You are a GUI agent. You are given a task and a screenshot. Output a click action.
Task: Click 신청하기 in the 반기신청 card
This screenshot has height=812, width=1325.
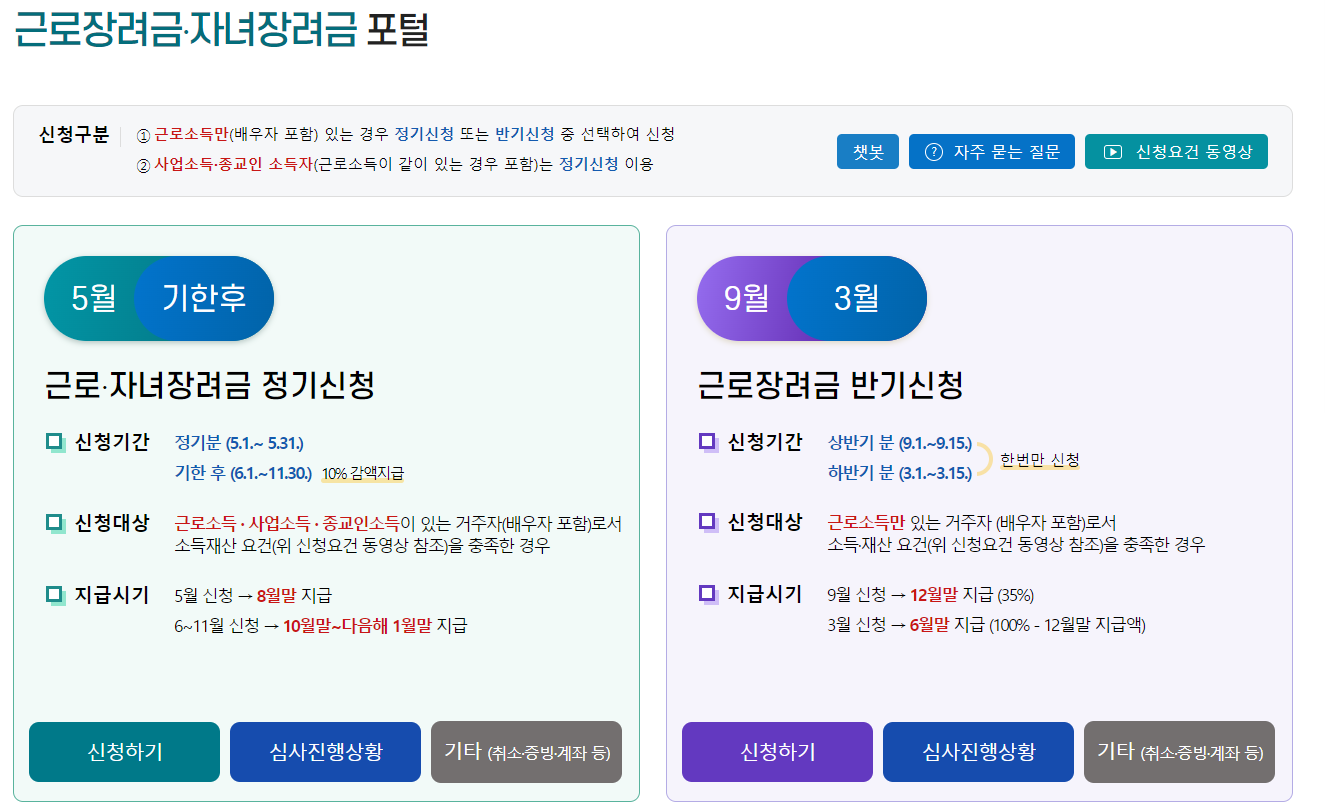pos(777,752)
